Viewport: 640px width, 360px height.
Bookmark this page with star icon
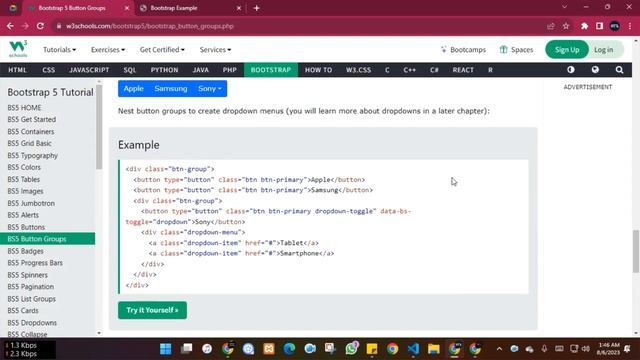click(x=566, y=26)
